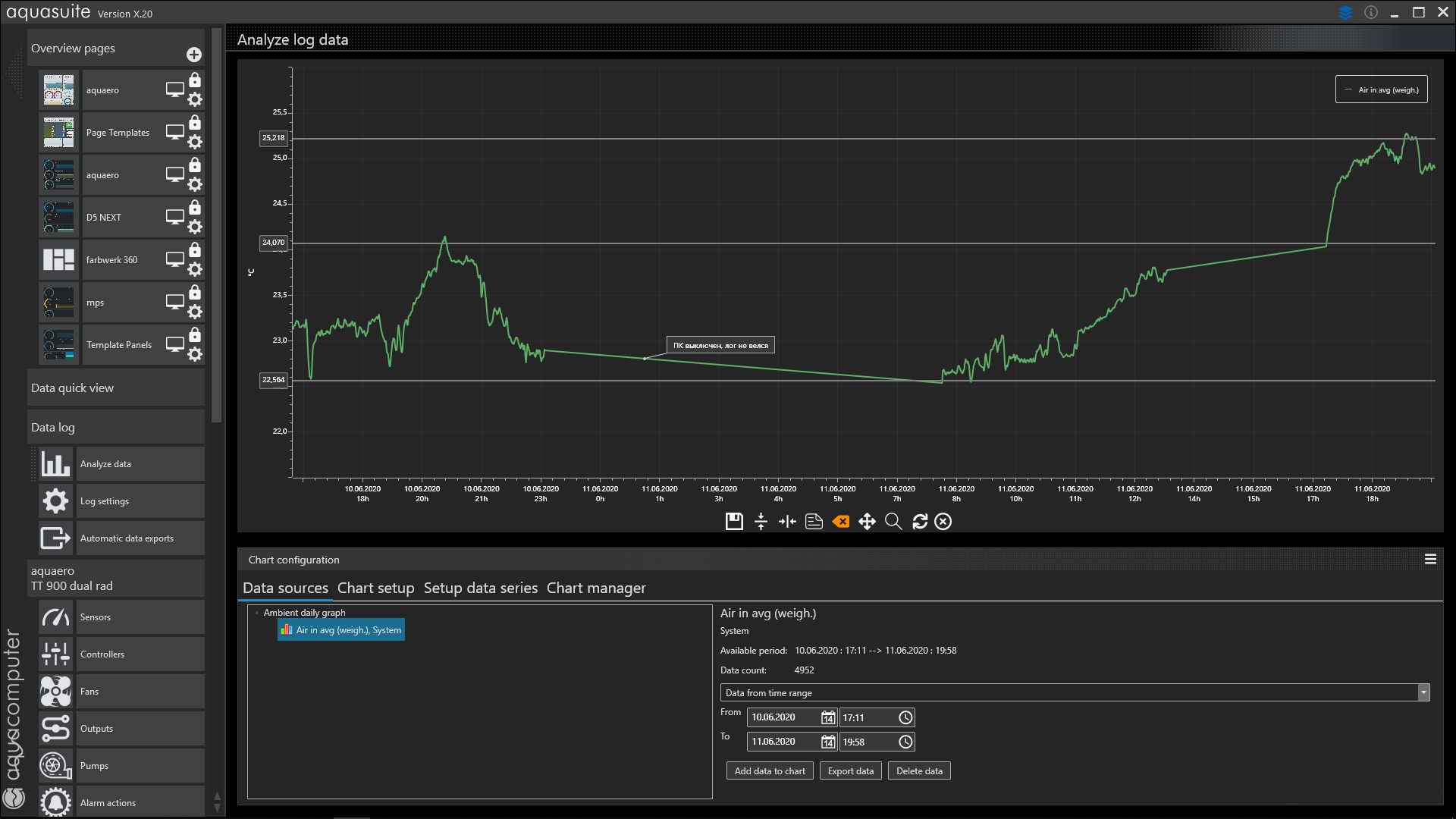Click the save chart floppy disk icon
The image size is (1456, 819).
click(x=733, y=522)
